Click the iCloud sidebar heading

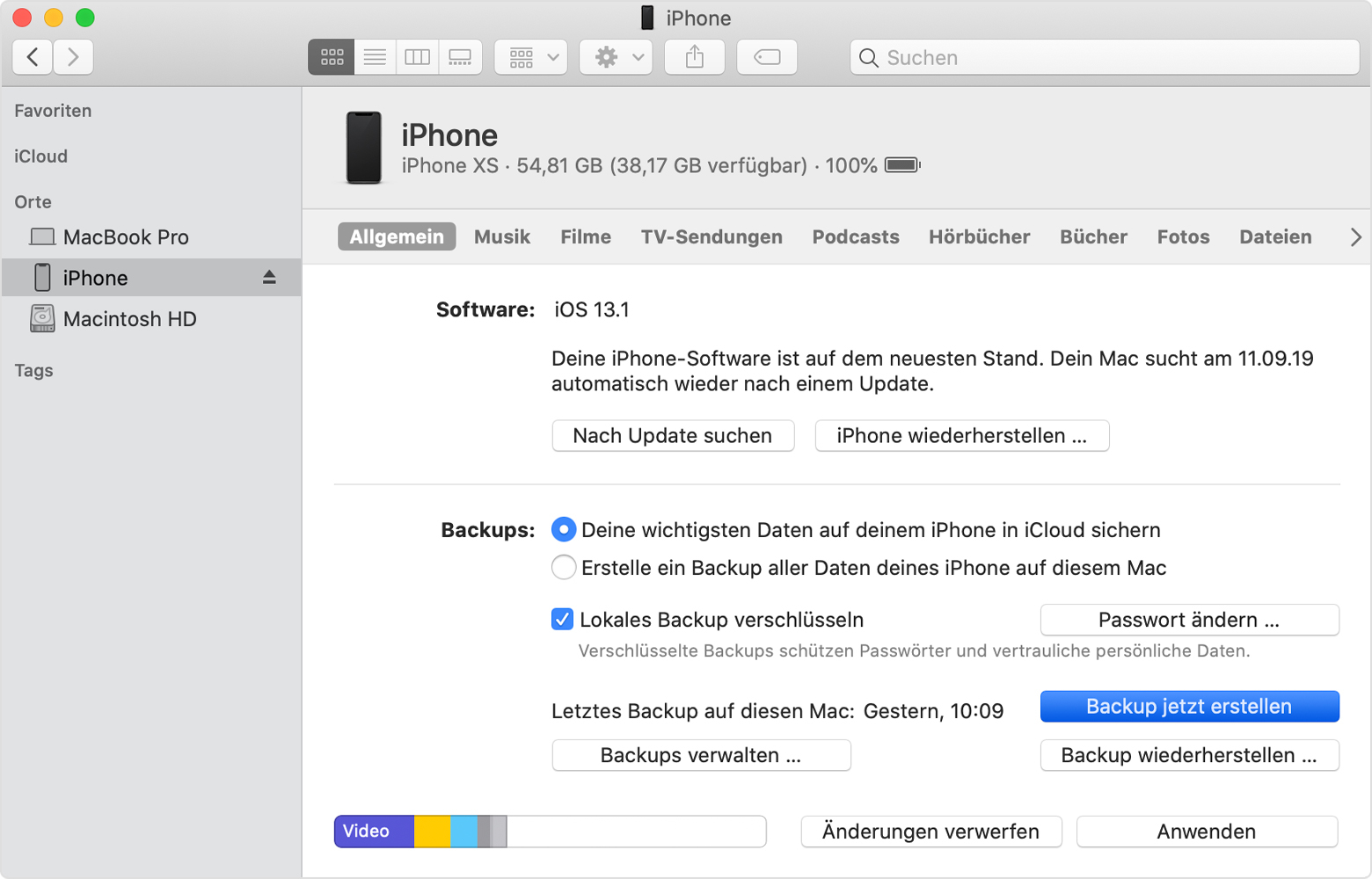[40, 156]
